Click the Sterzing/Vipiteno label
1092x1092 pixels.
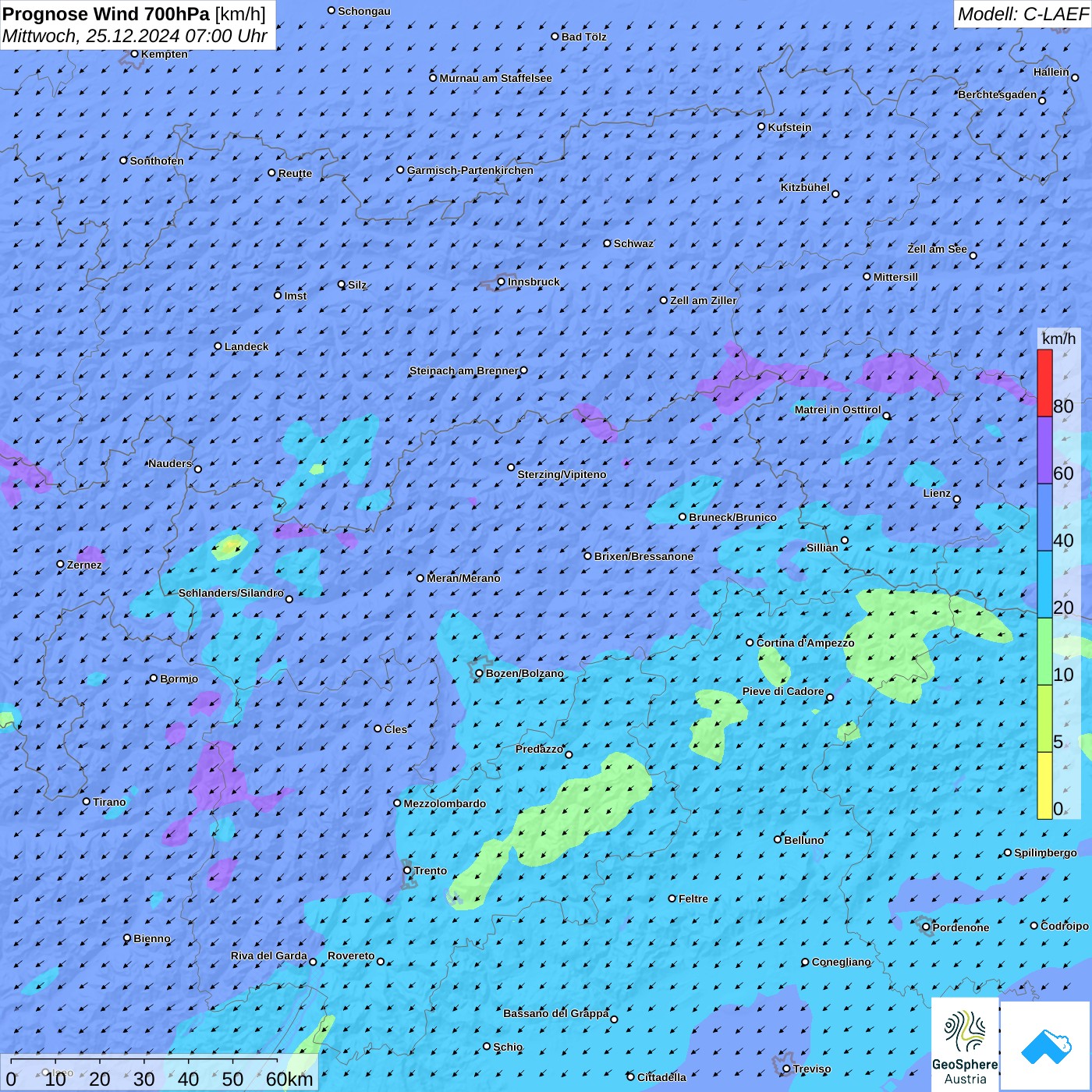(562, 474)
